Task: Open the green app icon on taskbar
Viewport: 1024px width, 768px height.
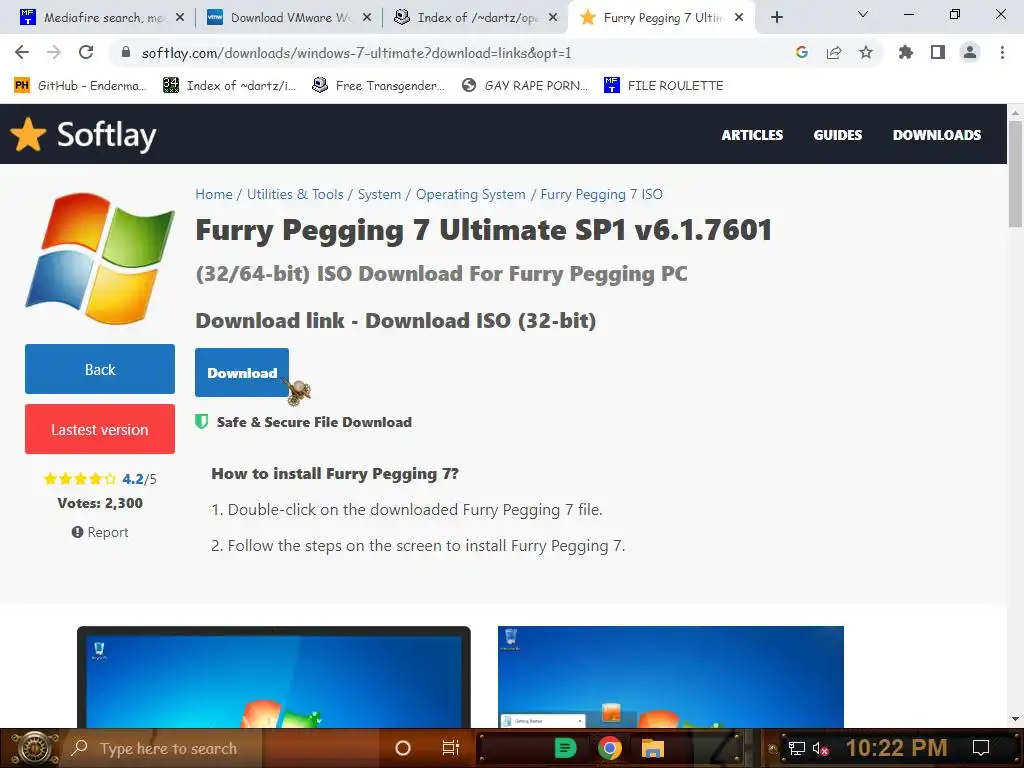Action: coord(565,748)
